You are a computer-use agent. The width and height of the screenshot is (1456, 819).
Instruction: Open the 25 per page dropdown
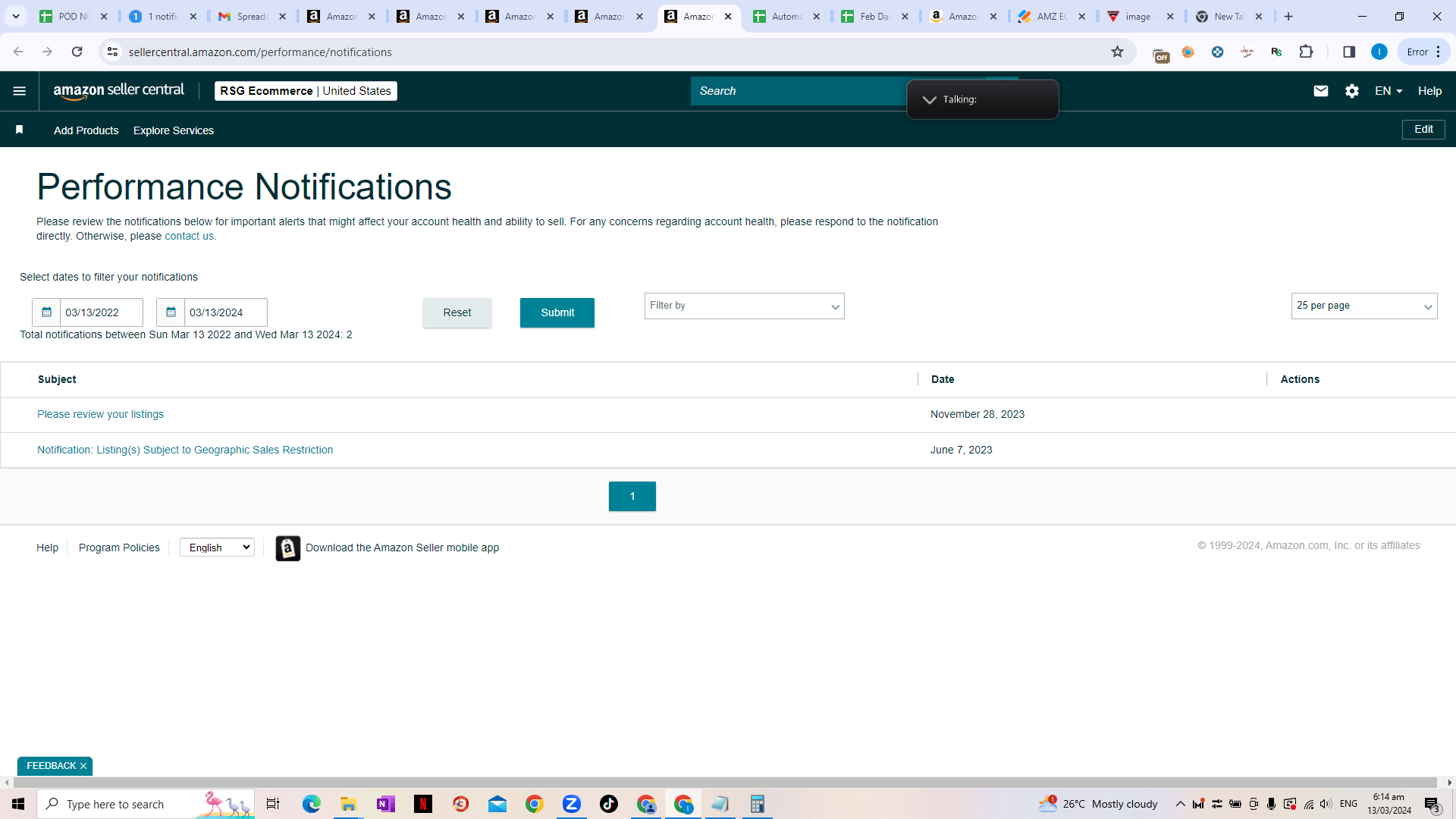click(x=1363, y=306)
